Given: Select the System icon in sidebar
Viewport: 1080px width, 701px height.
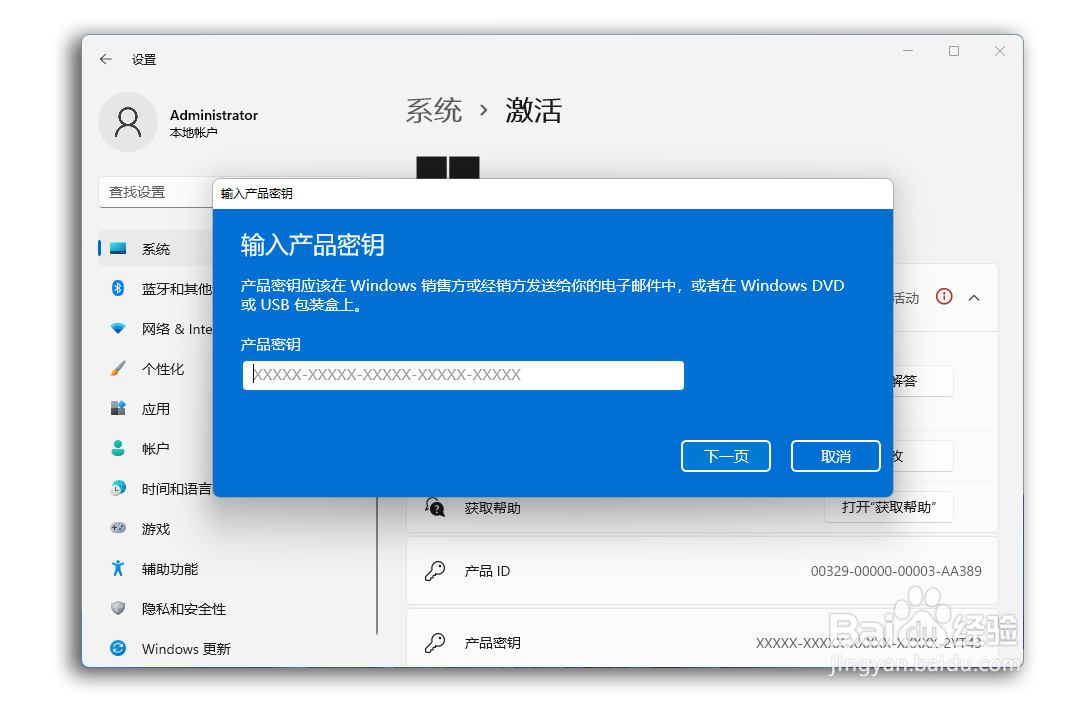Looking at the screenshot, I should (118, 249).
